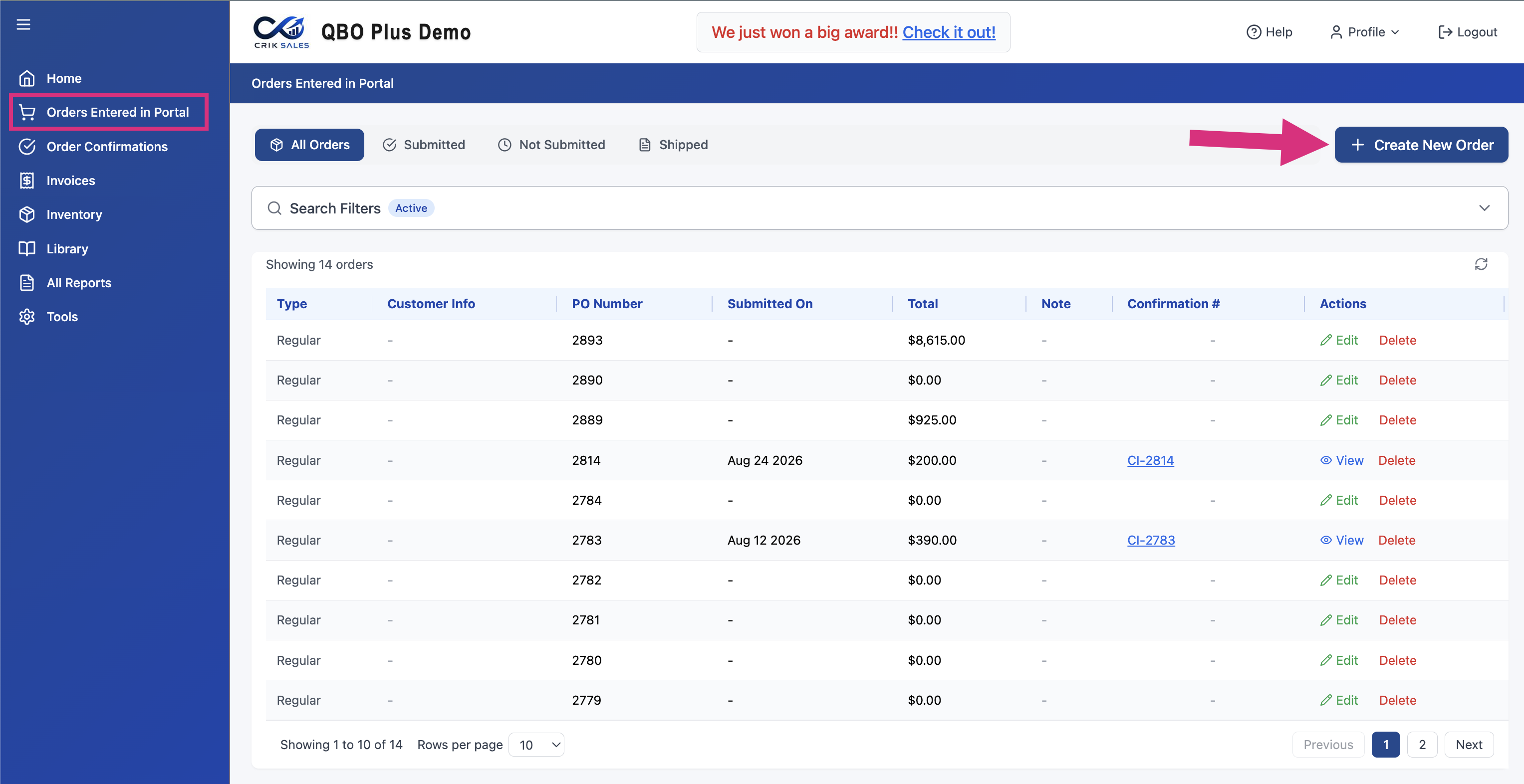Sort by the PO Number column header
Screen dimensions: 1524x784
pyautogui.click(x=606, y=304)
